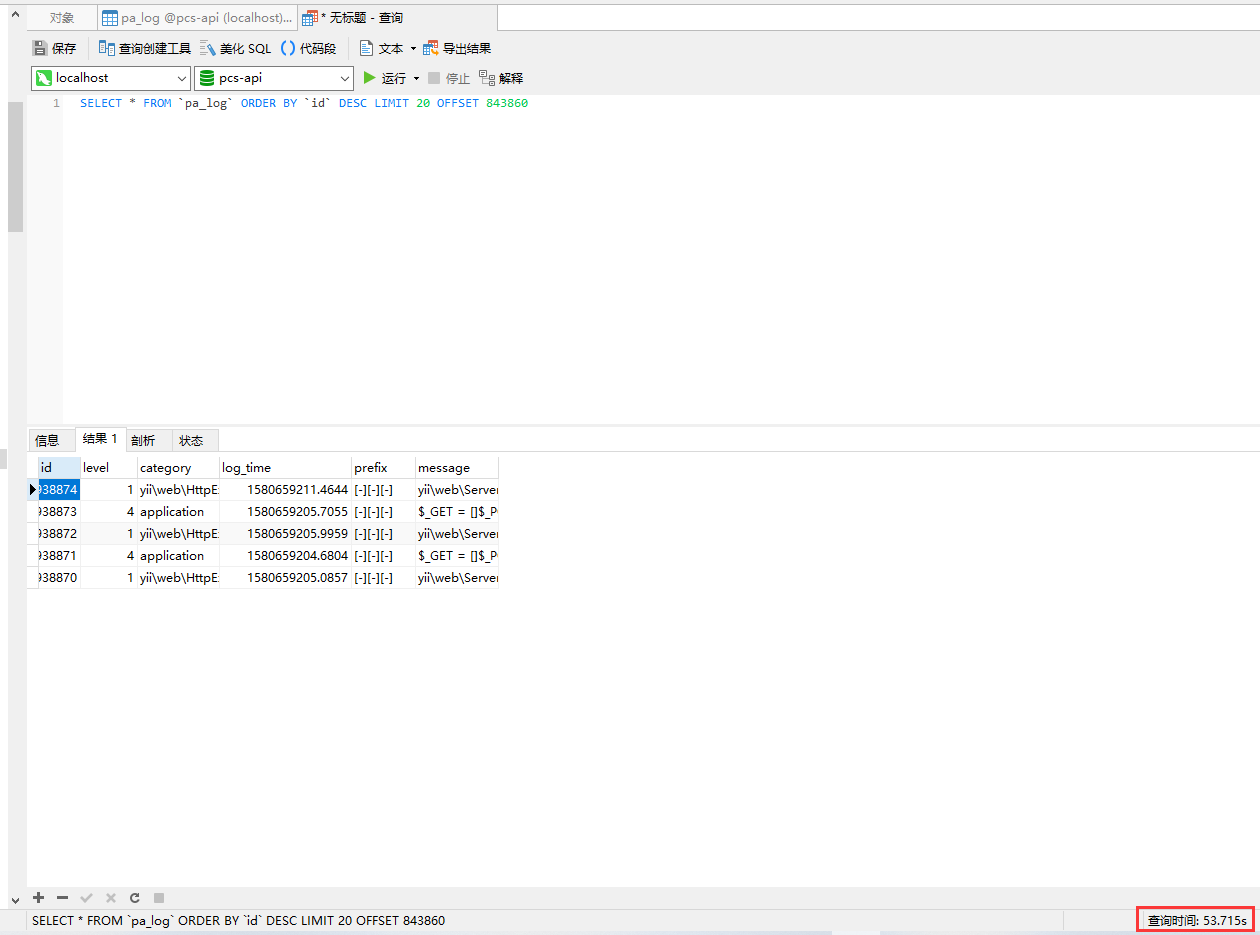Click the current row indicator arrow

[32, 490]
